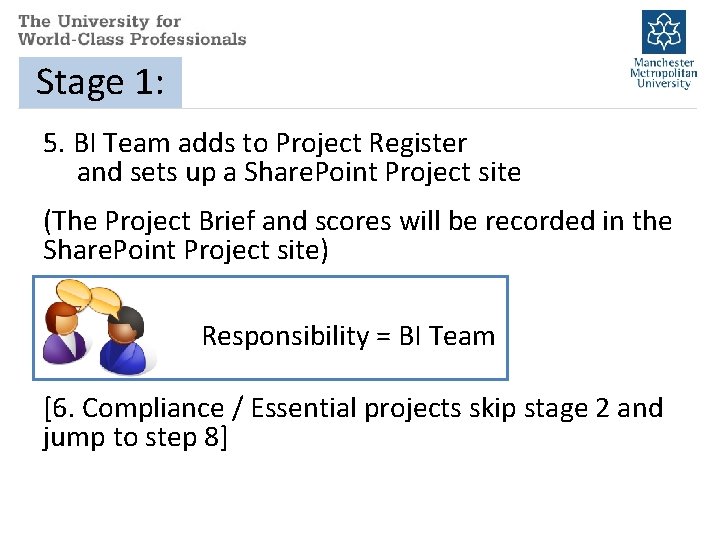Click 'World-Class Professionals' tagline text
Image resolution: width=720 pixels, height=540 pixels.
pos(131,39)
